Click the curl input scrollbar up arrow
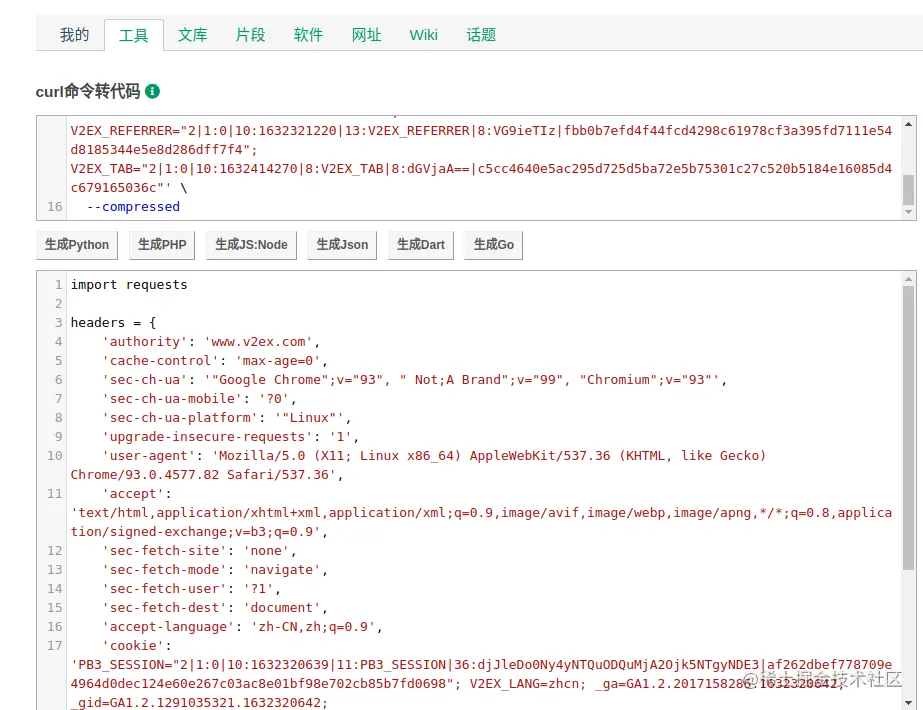Image resolution: width=923 pixels, height=710 pixels. [x=908, y=124]
